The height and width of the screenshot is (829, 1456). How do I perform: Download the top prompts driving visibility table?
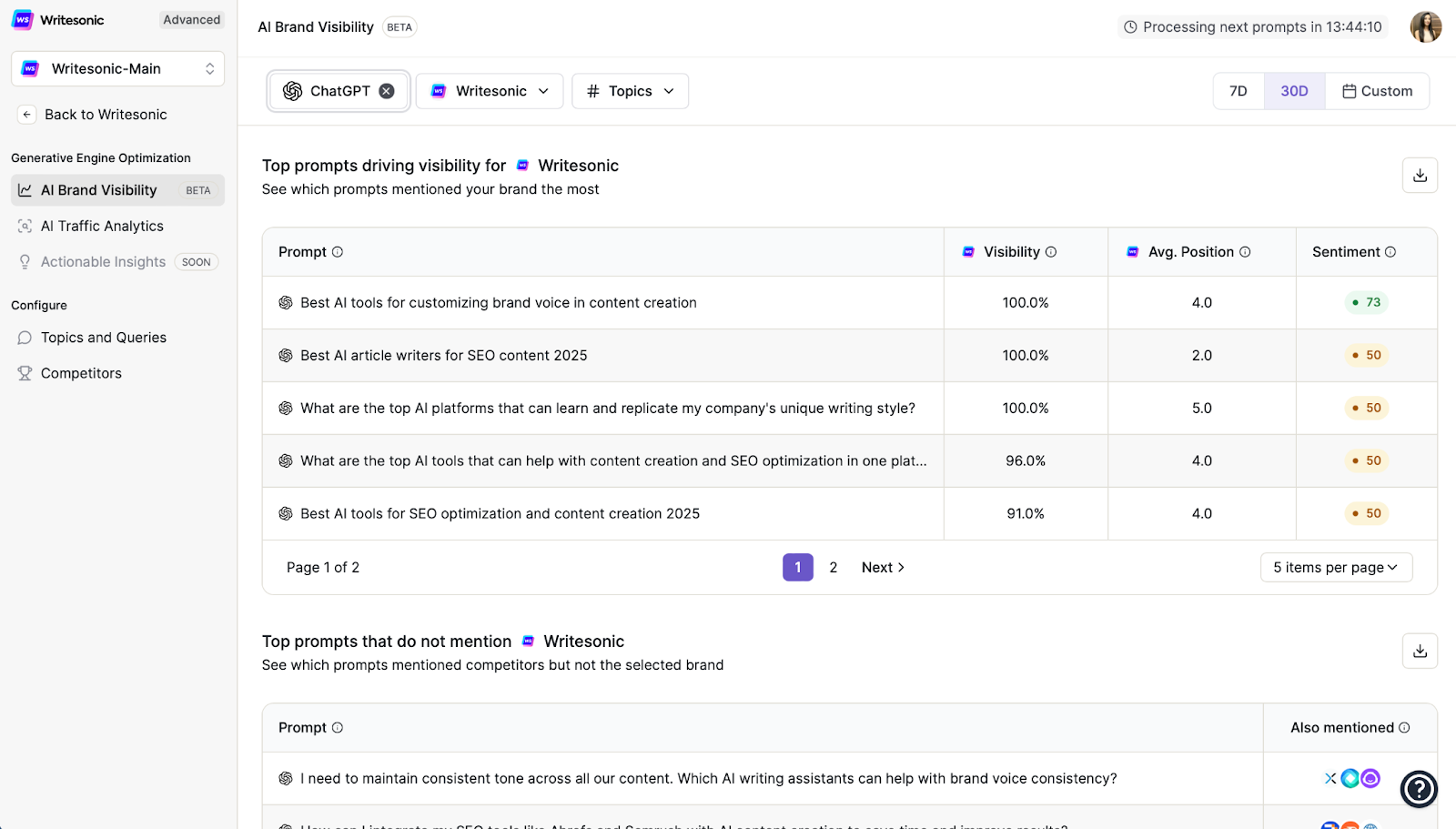point(1420,176)
